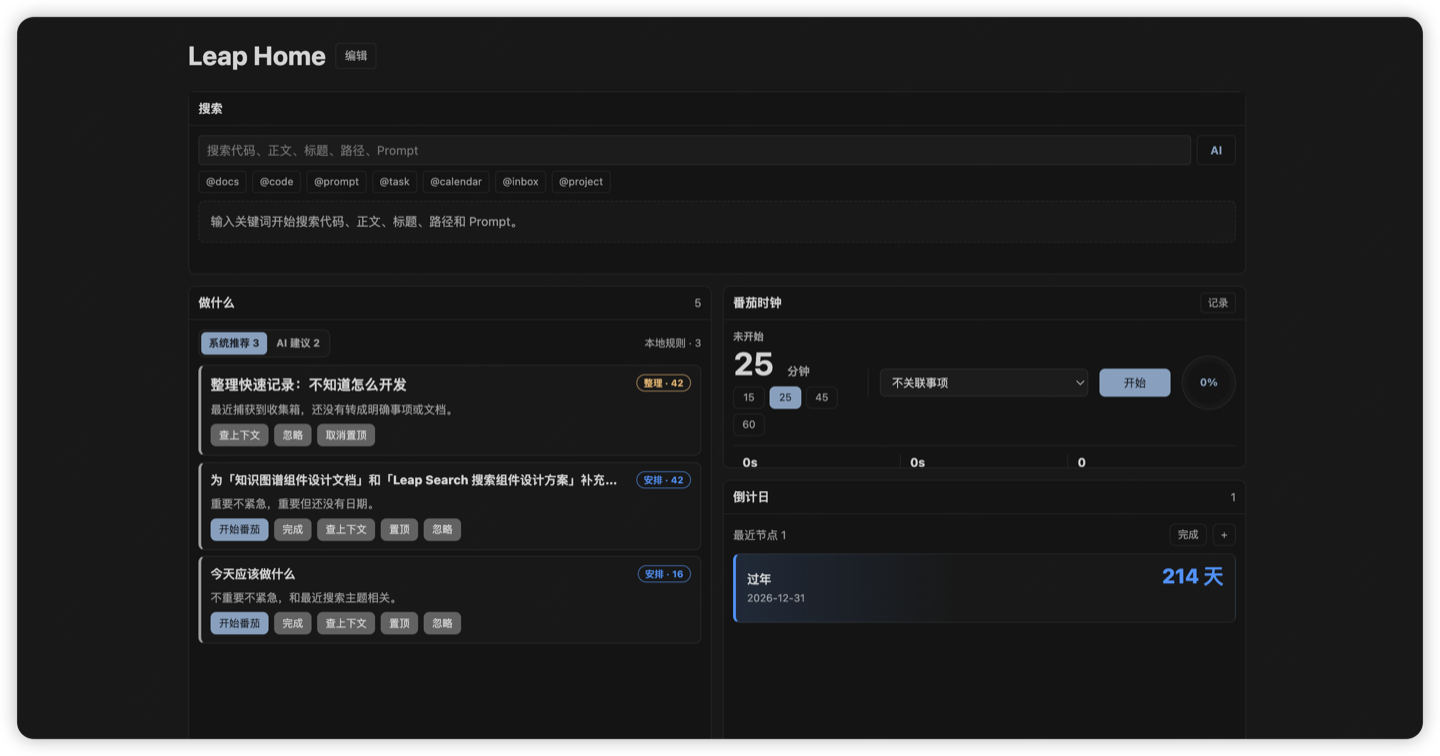Click 完成 on the 知识图谱 task
The height and width of the screenshot is (756, 1440).
(292, 529)
